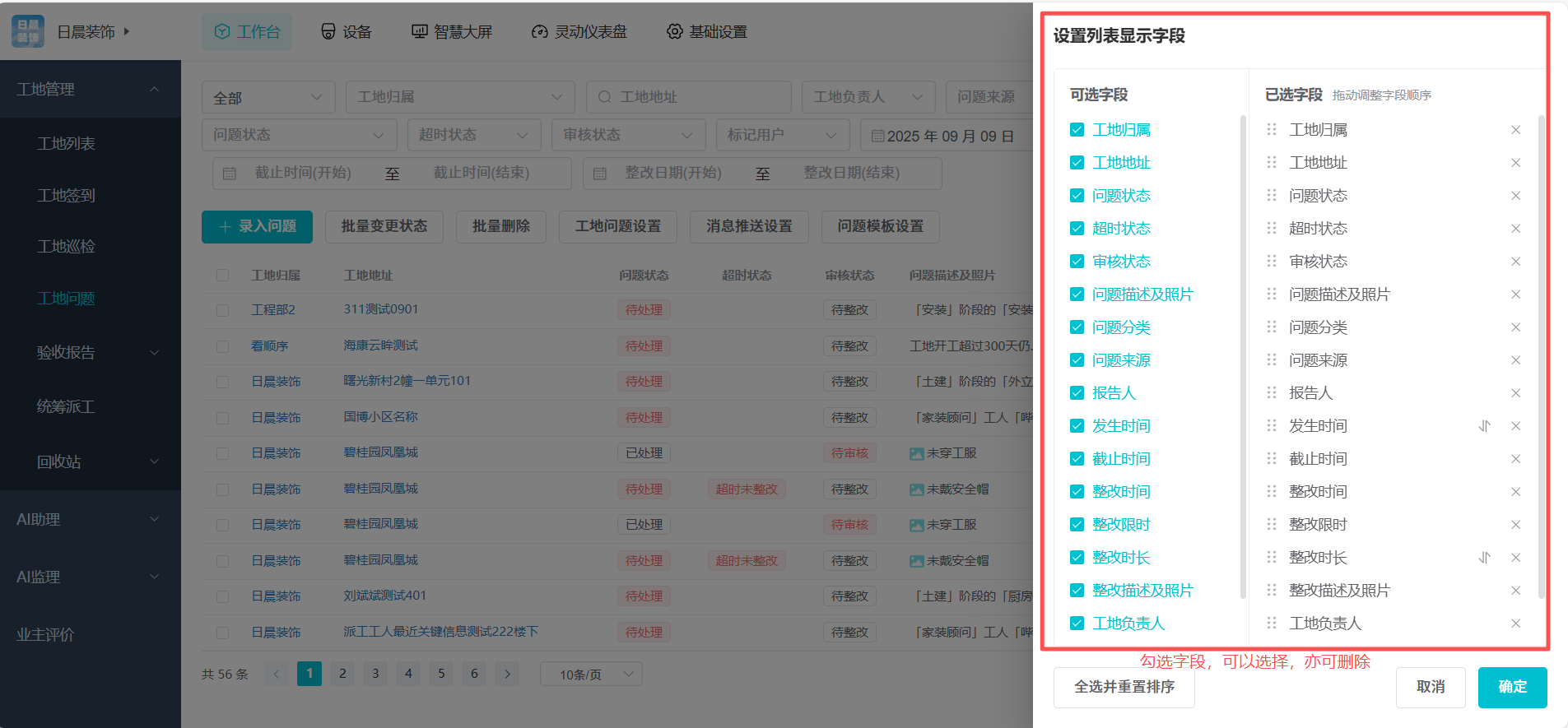Uncheck 整改描述及照片 field checkbox
Viewport: 1568px width, 728px height.
tap(1077, 591)
